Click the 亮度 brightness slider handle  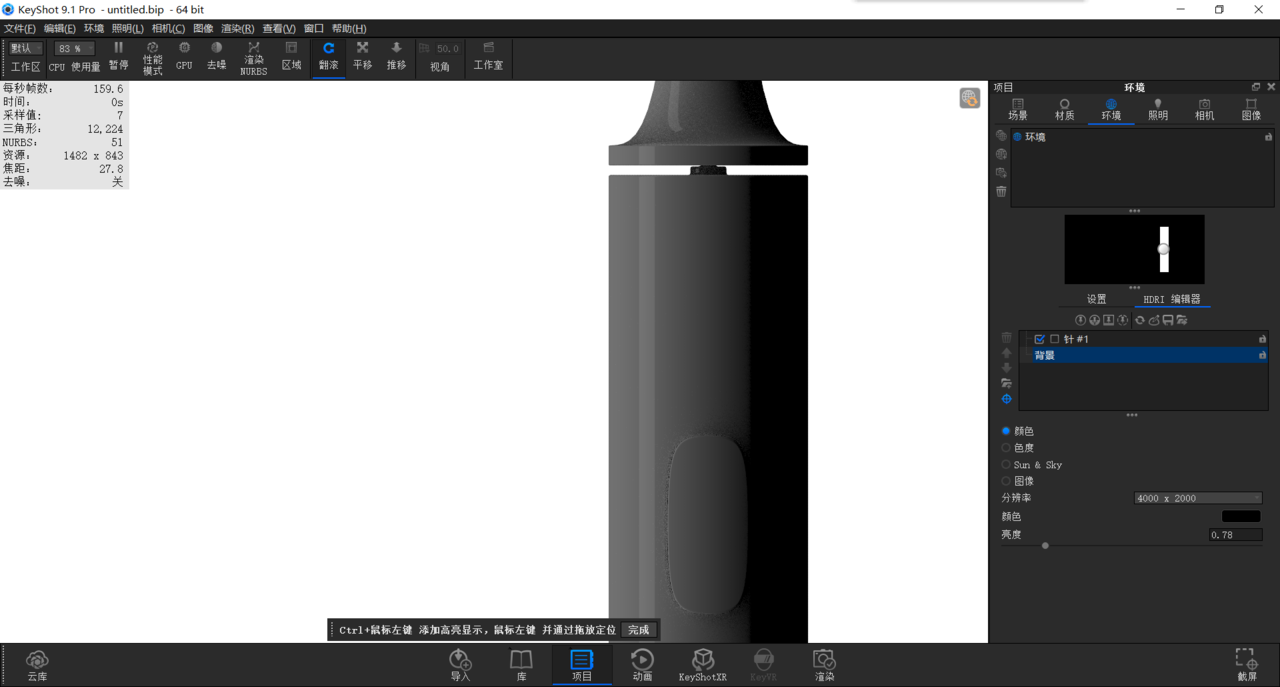(x=1045, y=546)
